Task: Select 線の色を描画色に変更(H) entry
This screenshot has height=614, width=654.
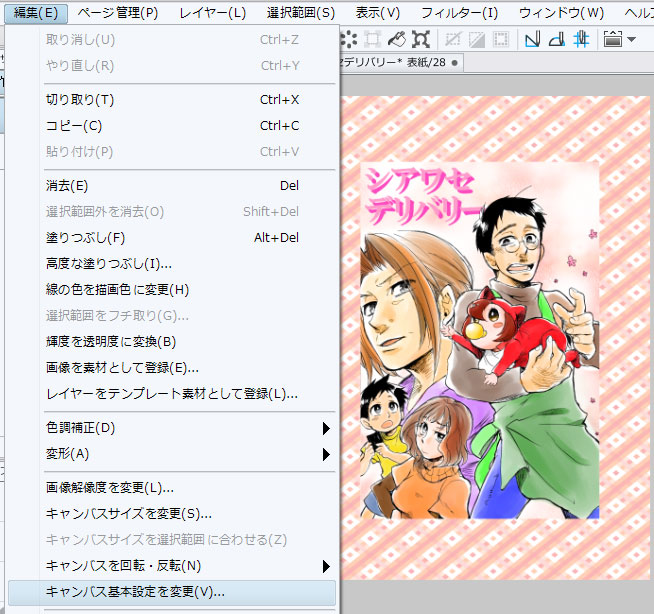Action: coord(172,289)
